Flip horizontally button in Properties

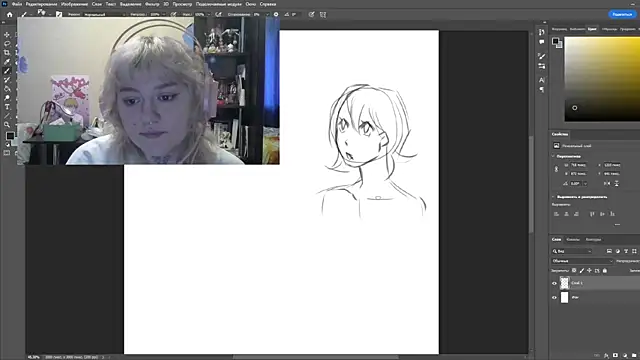[x=607, y=184]
